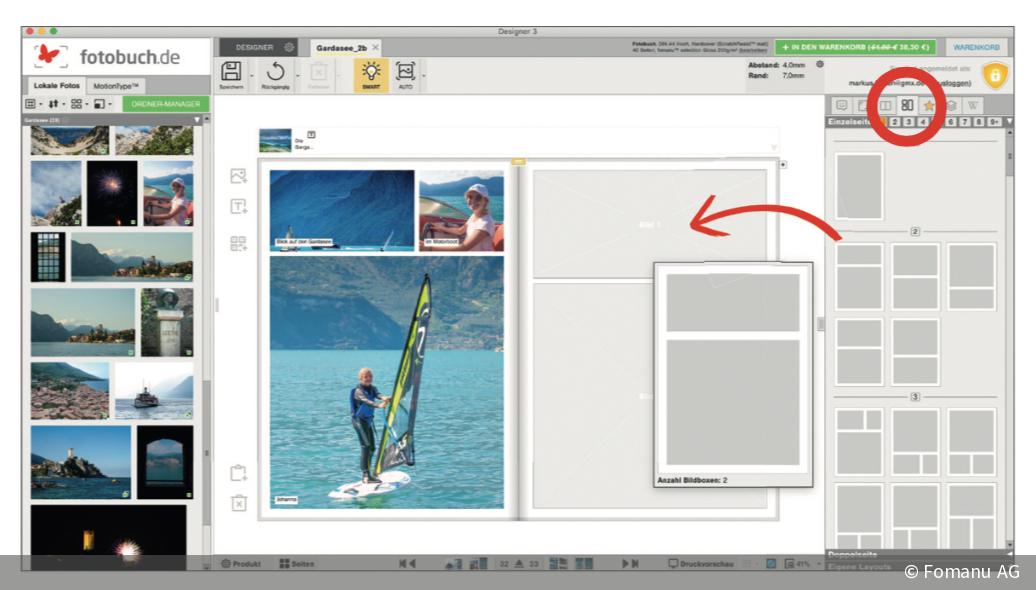The height and width of the screenshot is (590, 1036).
Task: Open the W fonts icon tab
Action: [x=973, y=105]
